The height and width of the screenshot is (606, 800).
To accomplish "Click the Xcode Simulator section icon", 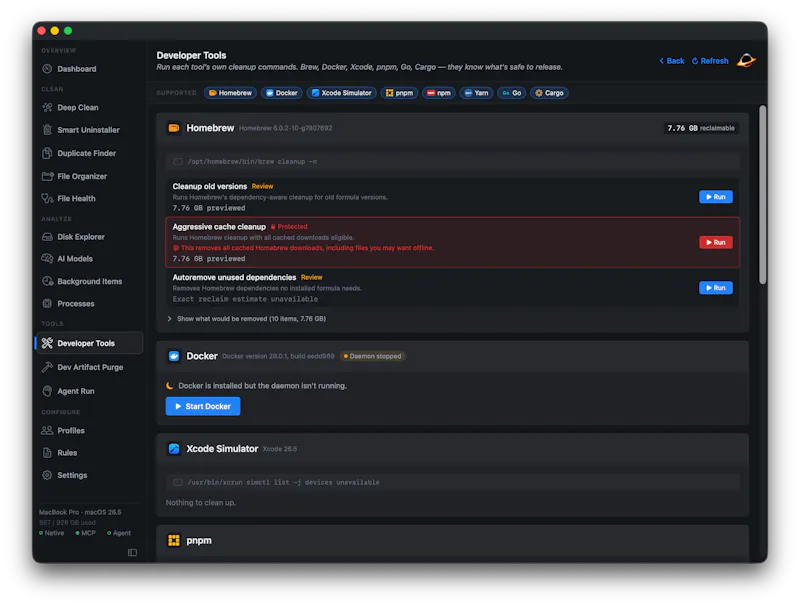I will (174, 449).
